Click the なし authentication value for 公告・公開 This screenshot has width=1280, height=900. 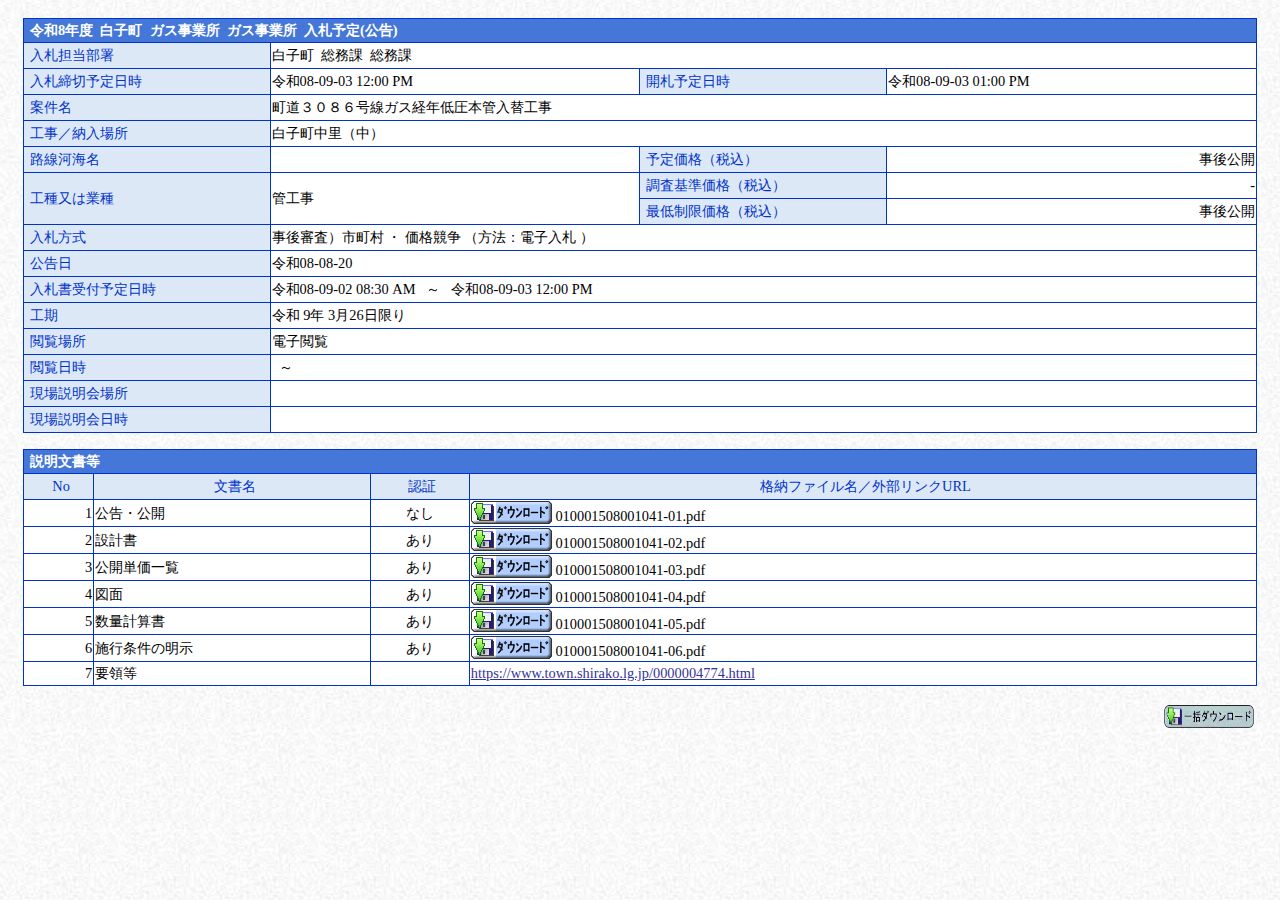[420, 513]
